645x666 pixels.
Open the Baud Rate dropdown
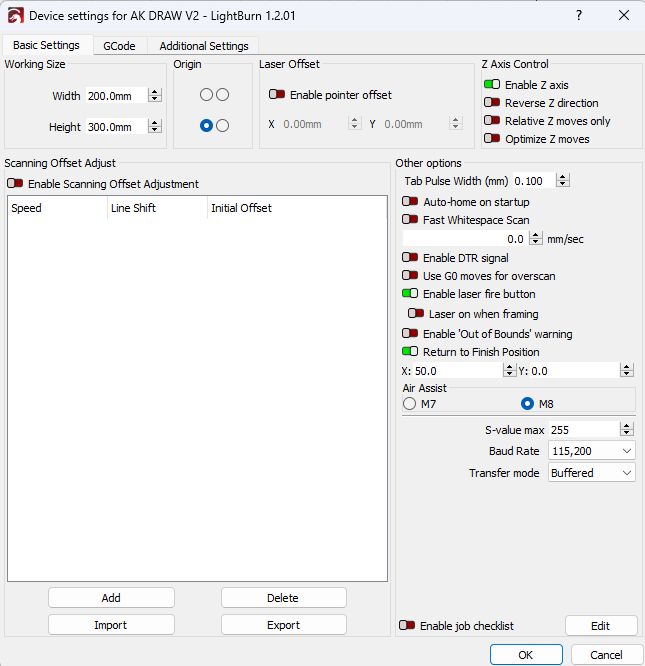[591, 451]
